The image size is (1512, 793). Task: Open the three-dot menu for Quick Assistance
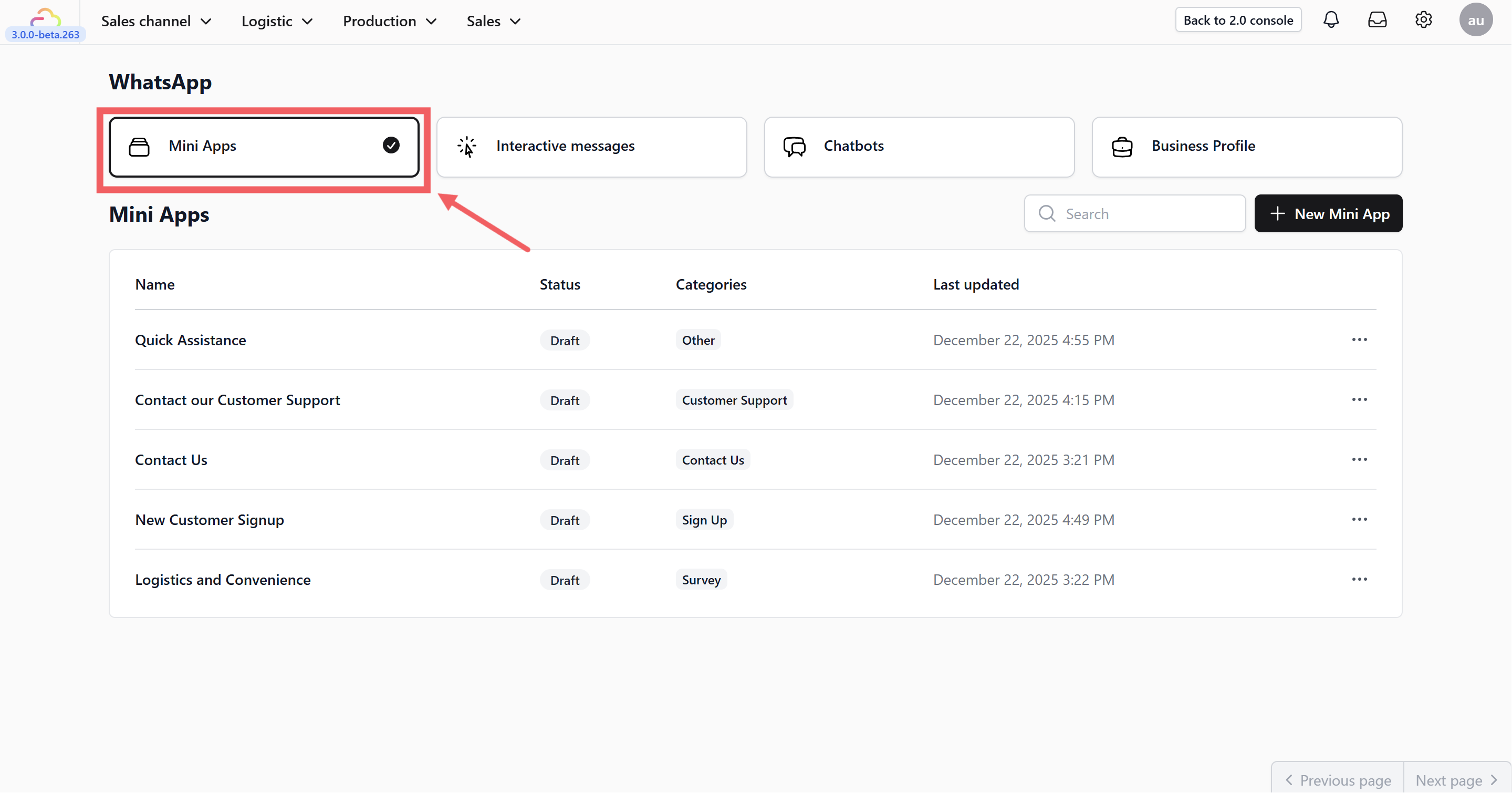1359,339
